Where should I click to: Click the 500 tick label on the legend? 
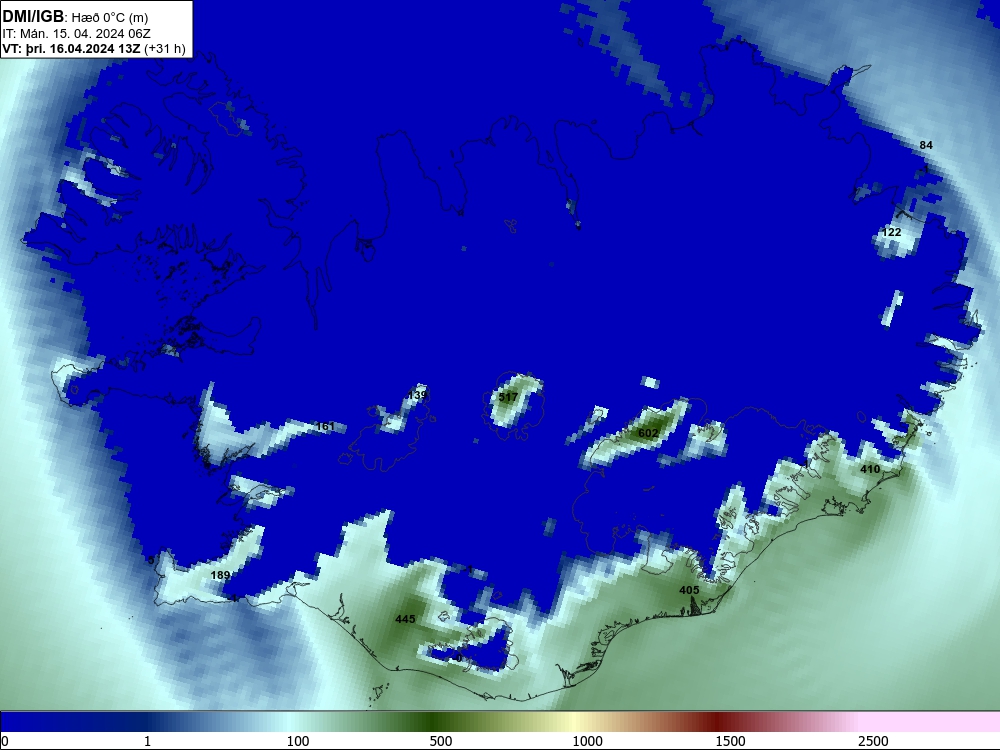pos(441,741)
